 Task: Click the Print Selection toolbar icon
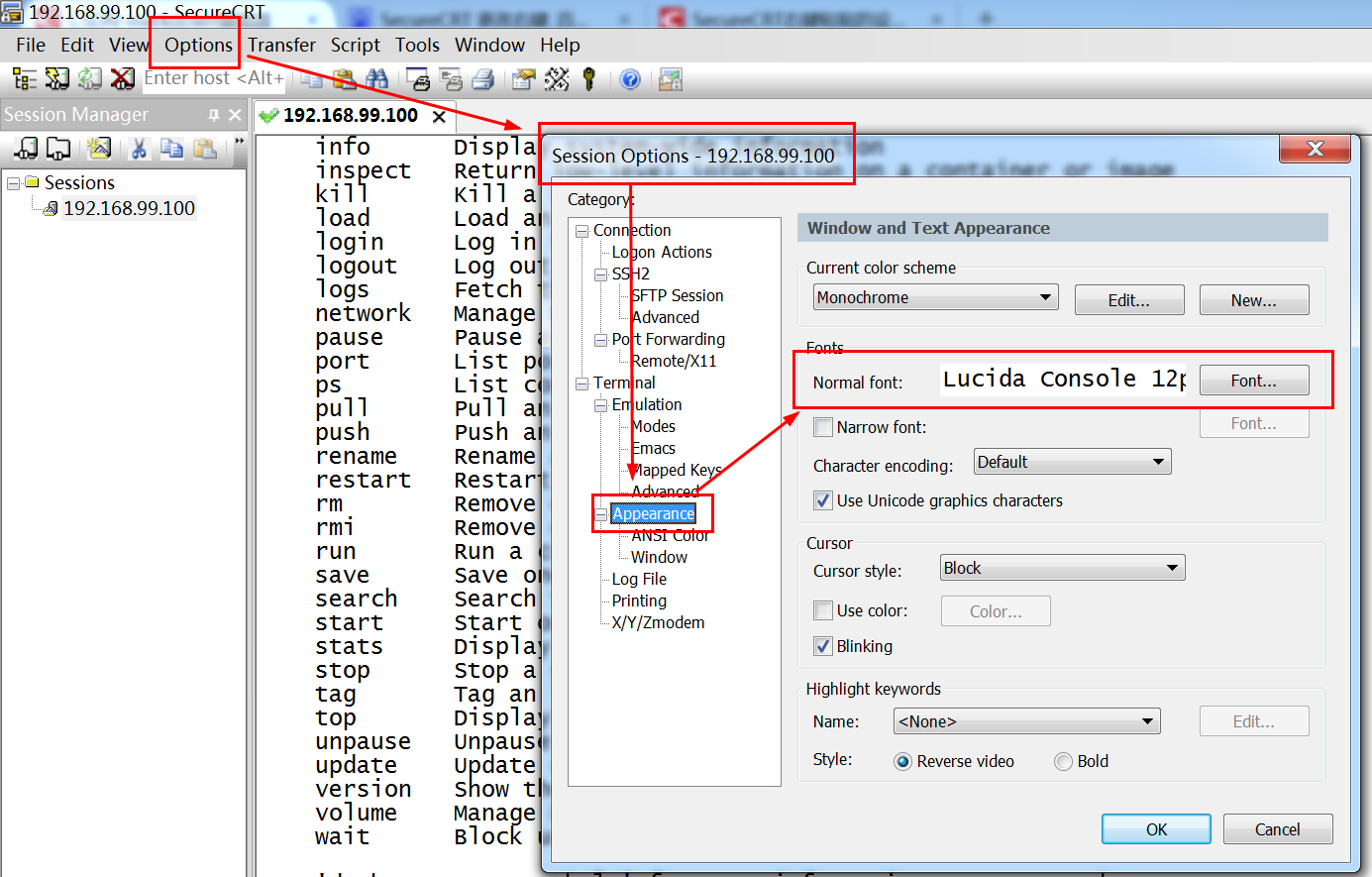pyautogui.click(x=451, y=79)
